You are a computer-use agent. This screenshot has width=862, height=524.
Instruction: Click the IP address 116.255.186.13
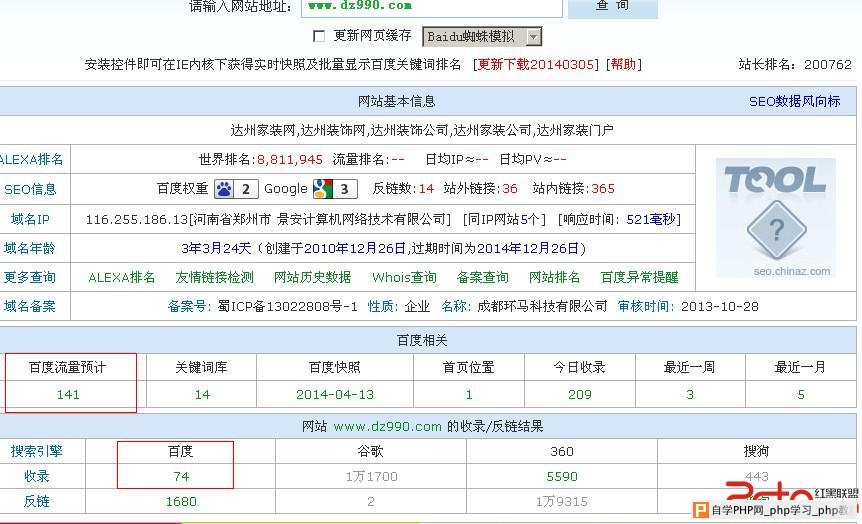click(x=137, y=219)
